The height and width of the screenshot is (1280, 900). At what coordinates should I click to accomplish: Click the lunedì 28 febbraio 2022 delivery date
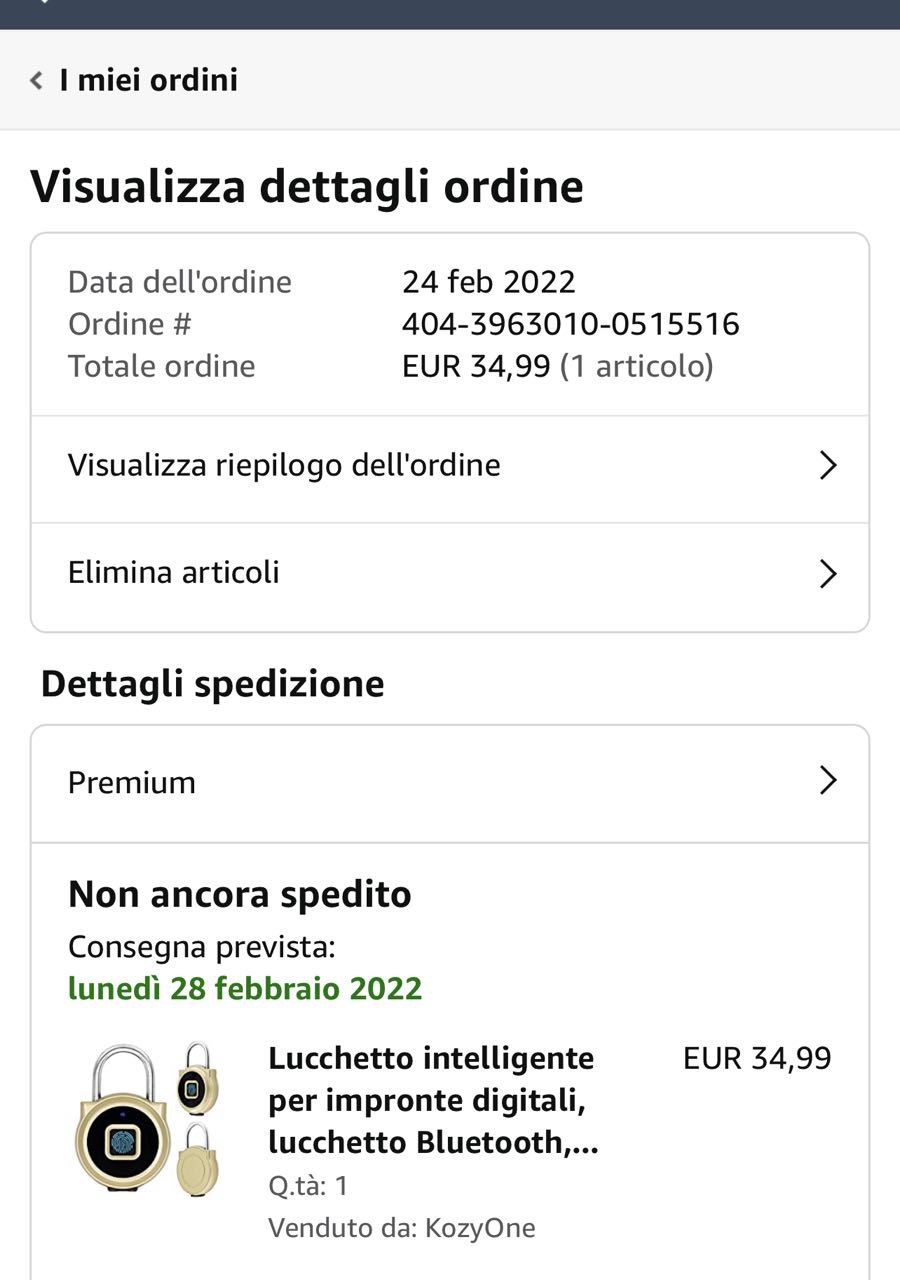point(245,989)
